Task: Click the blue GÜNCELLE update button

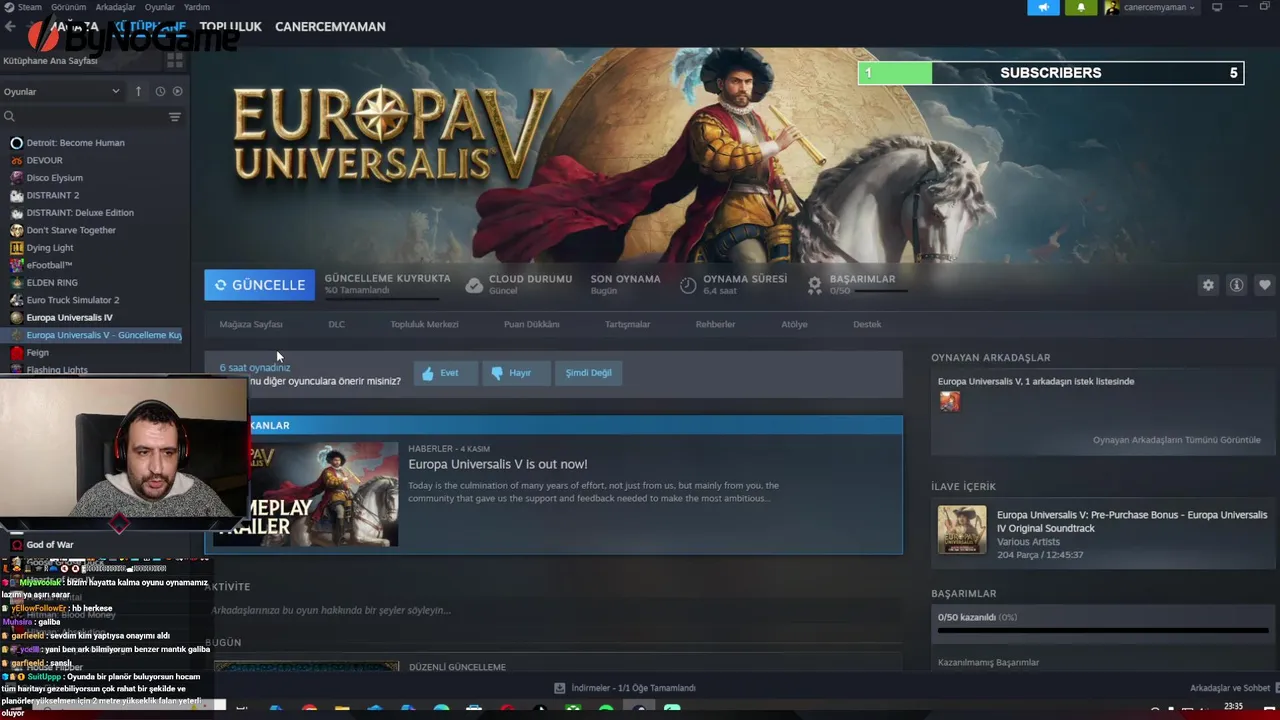Action: tap(259, 285)
